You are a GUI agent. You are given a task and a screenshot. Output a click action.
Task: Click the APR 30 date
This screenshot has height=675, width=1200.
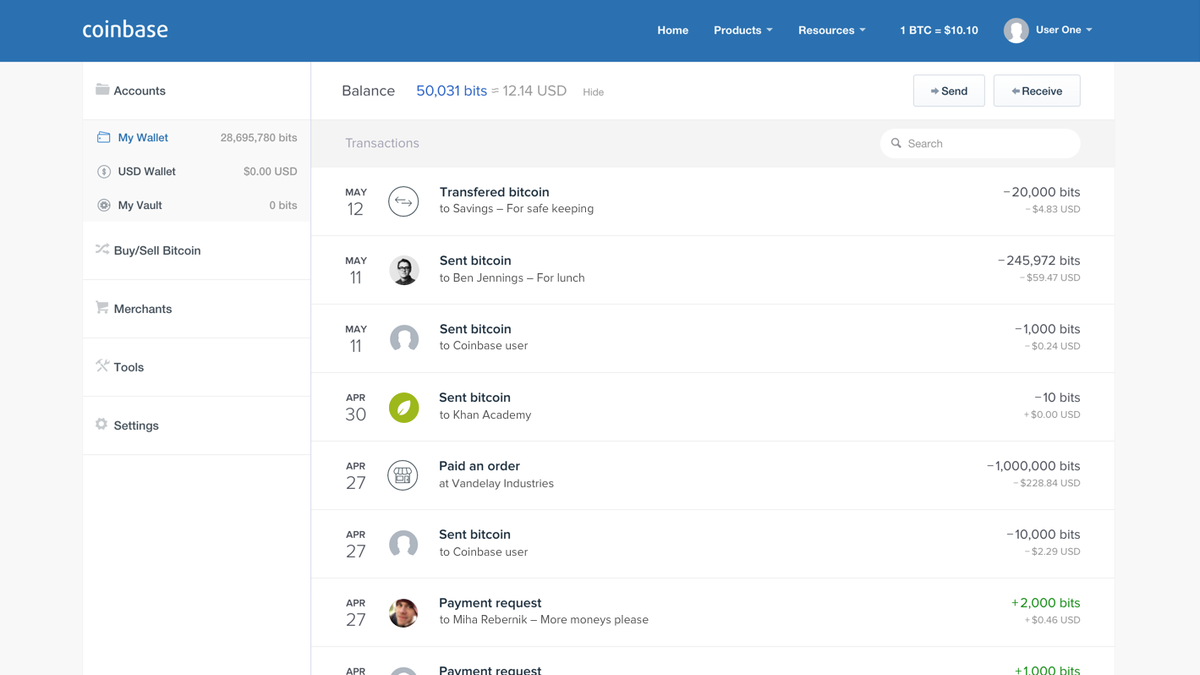pos(356,407)
